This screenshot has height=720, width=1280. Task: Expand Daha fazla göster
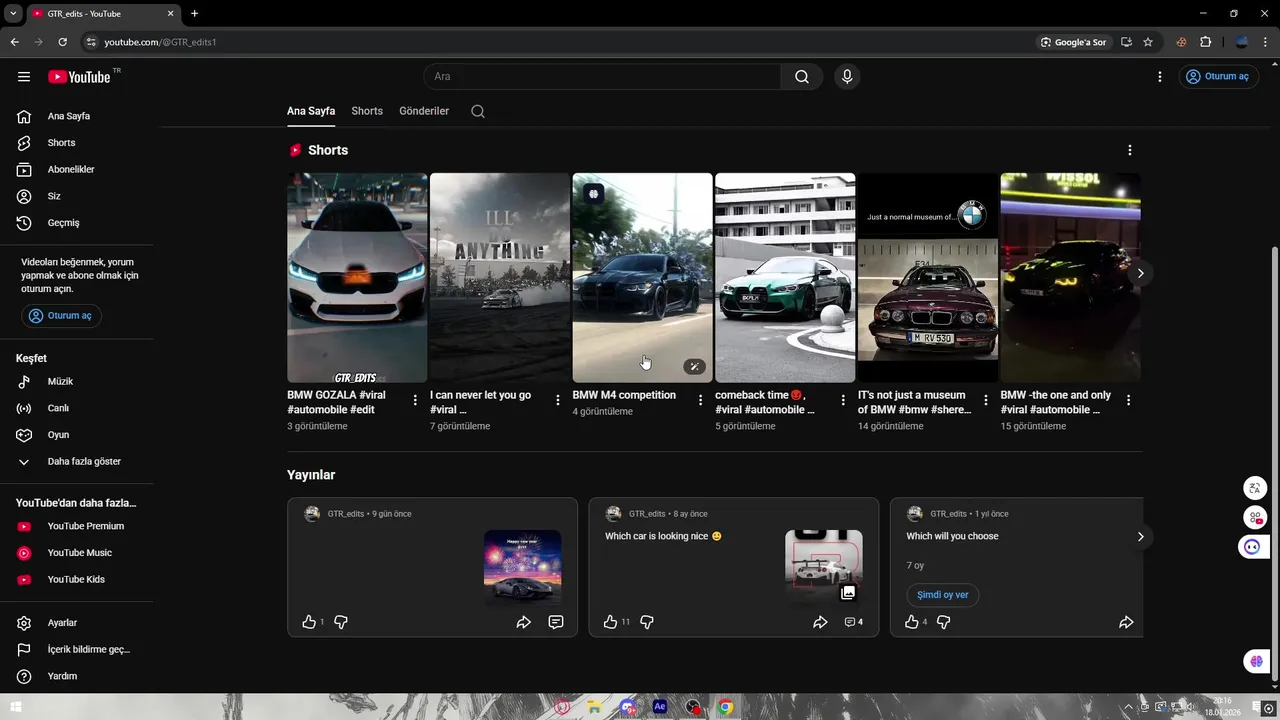coord(77,462)
